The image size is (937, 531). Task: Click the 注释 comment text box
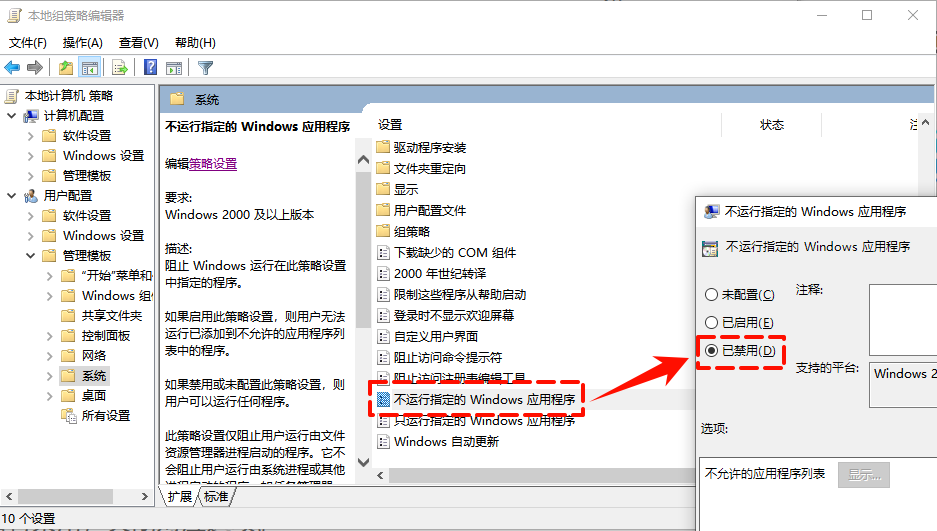[903, 320]
